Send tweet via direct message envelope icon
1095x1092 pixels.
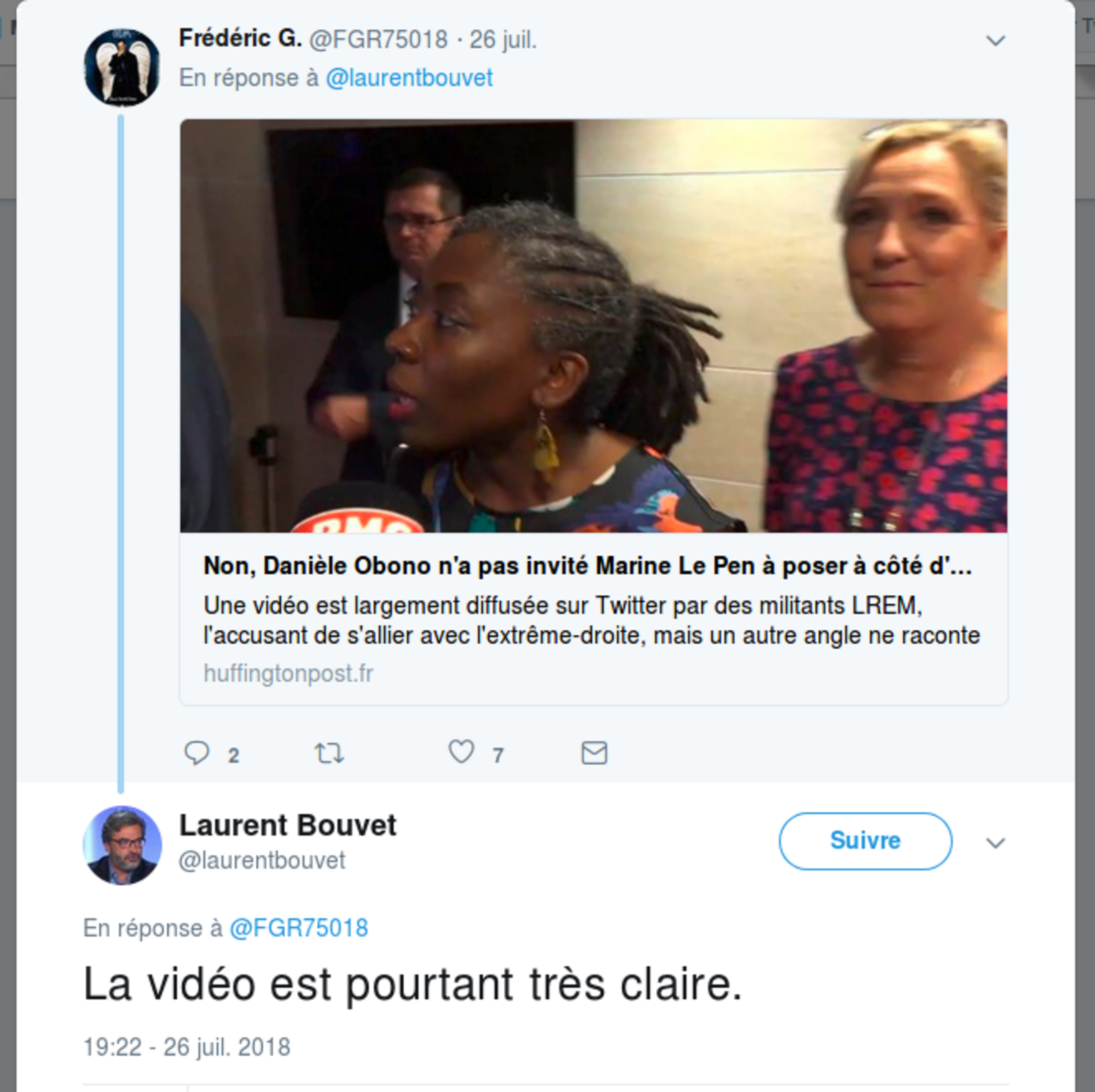click(594, 753)
